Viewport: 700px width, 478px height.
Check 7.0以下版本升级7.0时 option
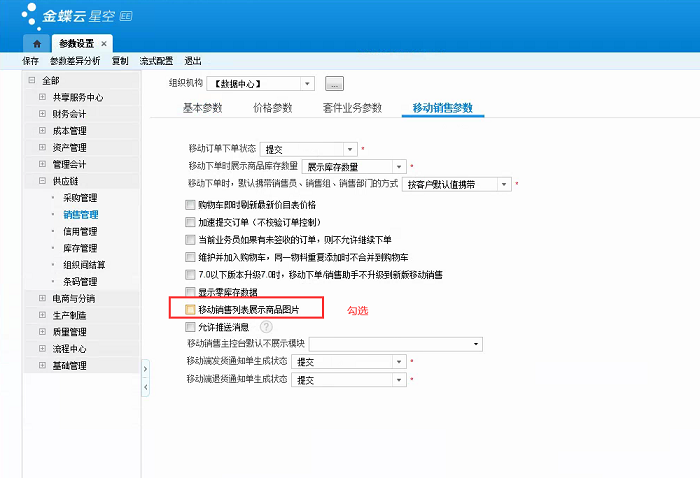point(190,274)
